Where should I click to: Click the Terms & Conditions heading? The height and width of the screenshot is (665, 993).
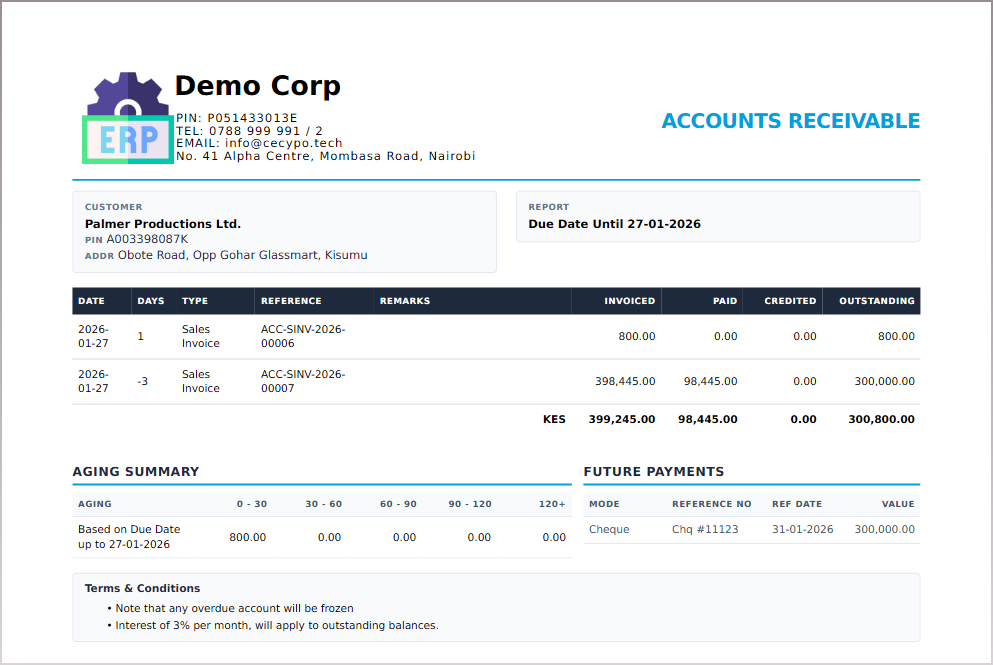pyautogui.click(x=142, y=588)
